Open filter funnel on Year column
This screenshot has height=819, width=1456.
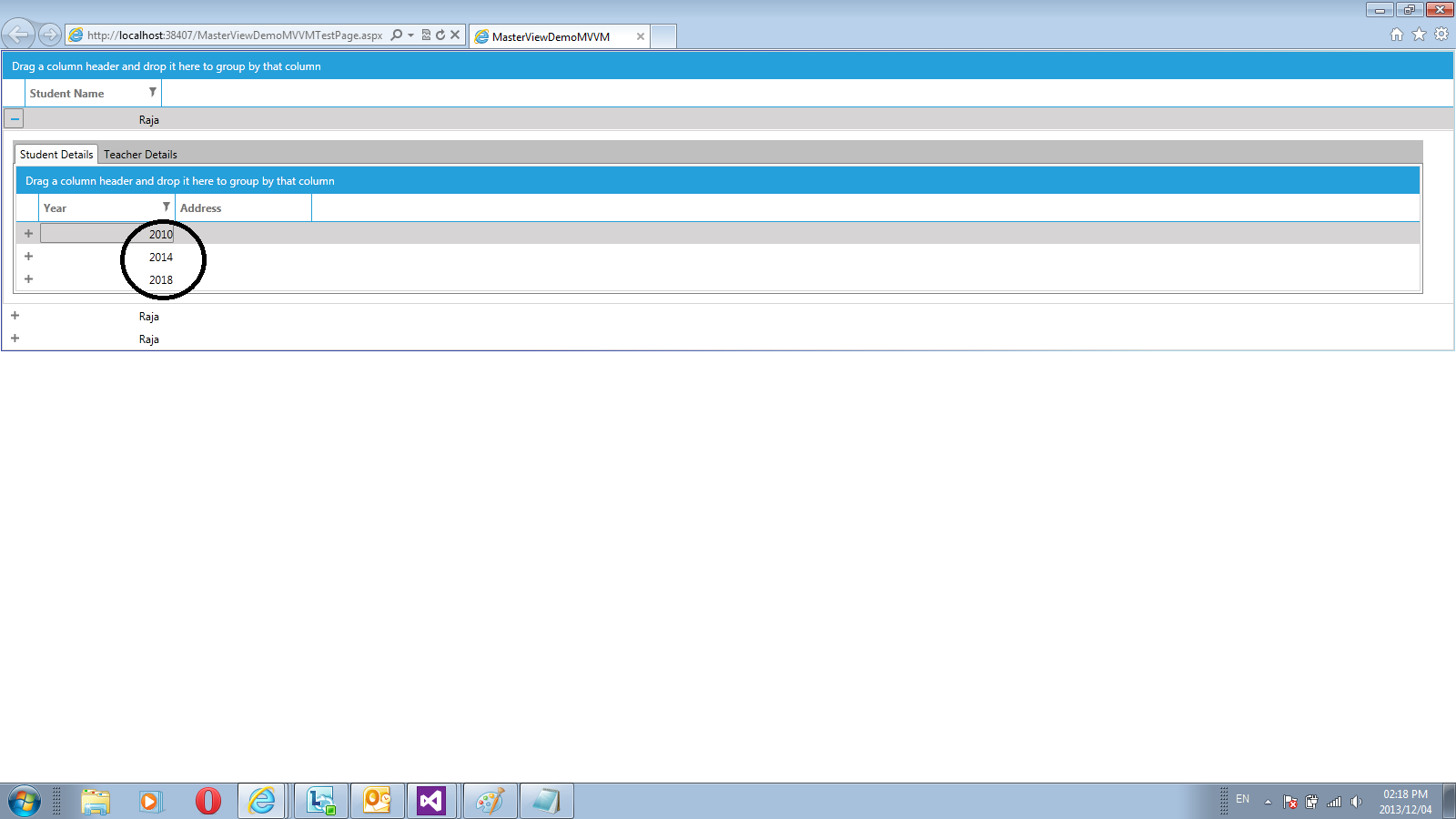(166, 207)
